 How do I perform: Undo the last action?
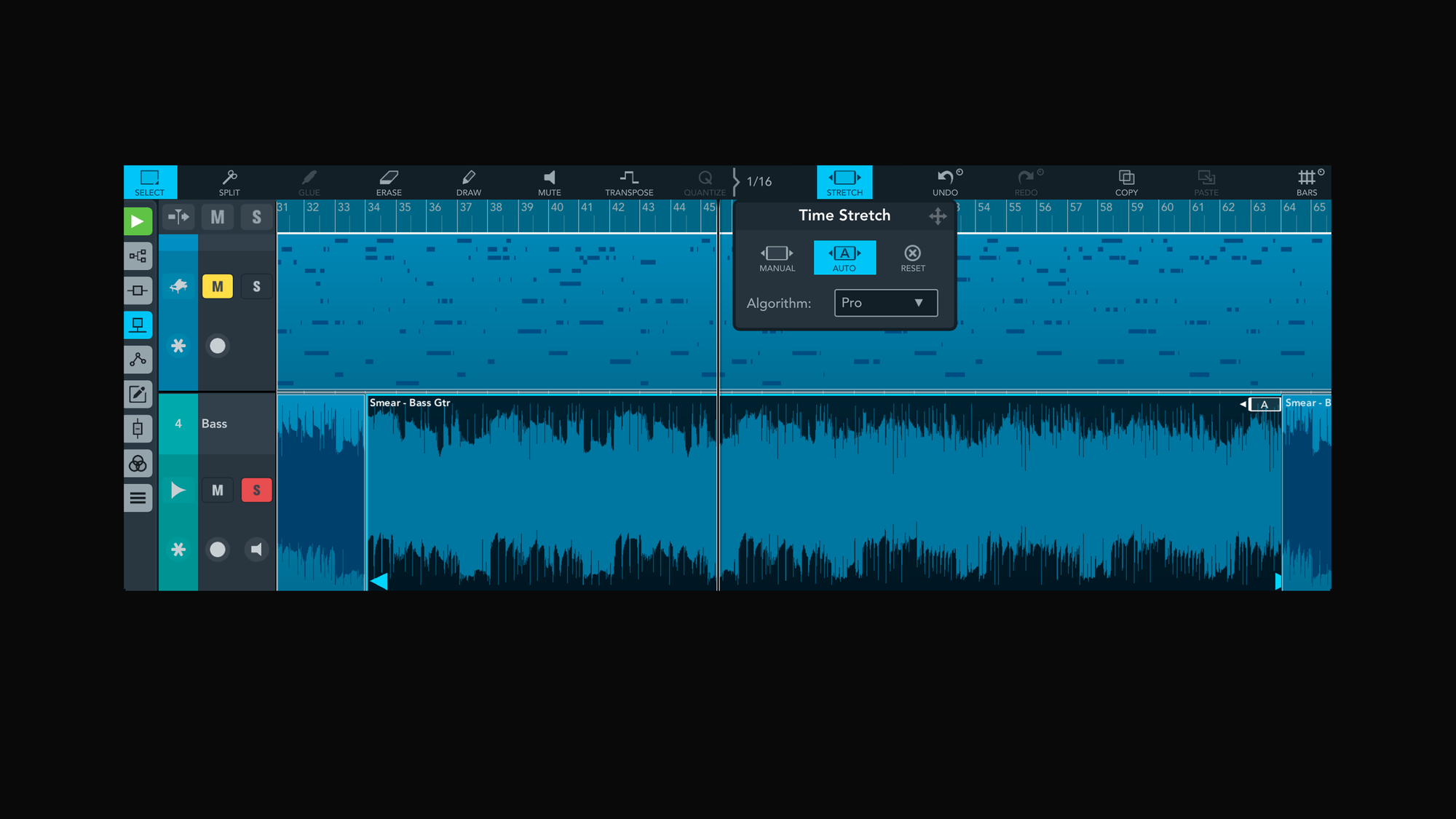pyautogui.click(x=945, y=182)
